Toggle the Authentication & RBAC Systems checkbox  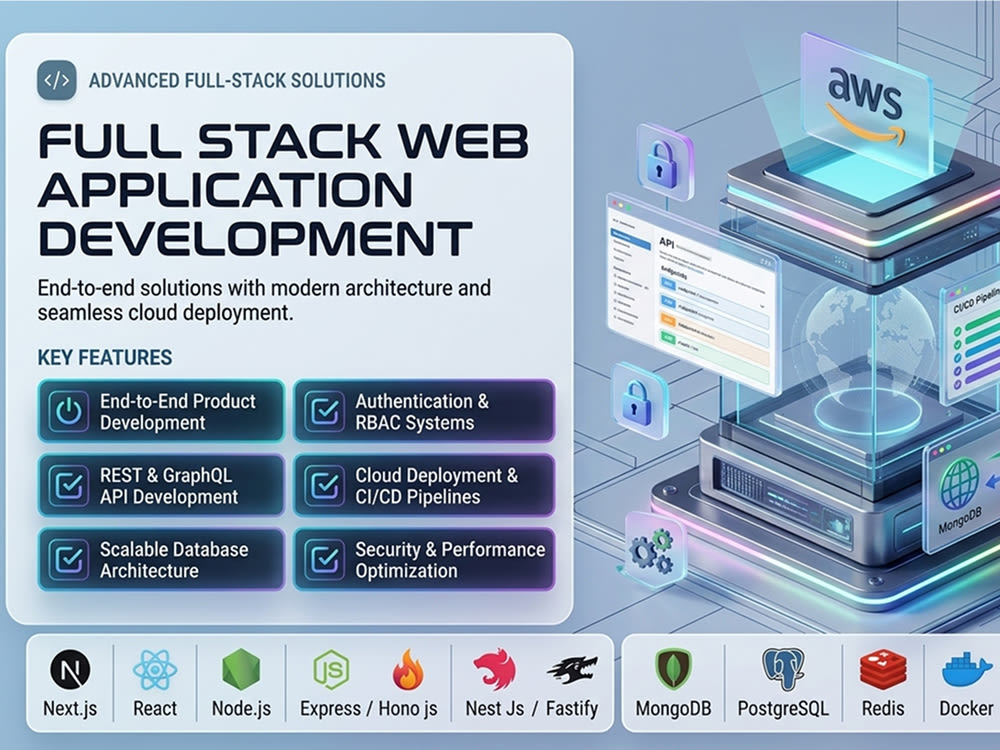pos(325,411)
